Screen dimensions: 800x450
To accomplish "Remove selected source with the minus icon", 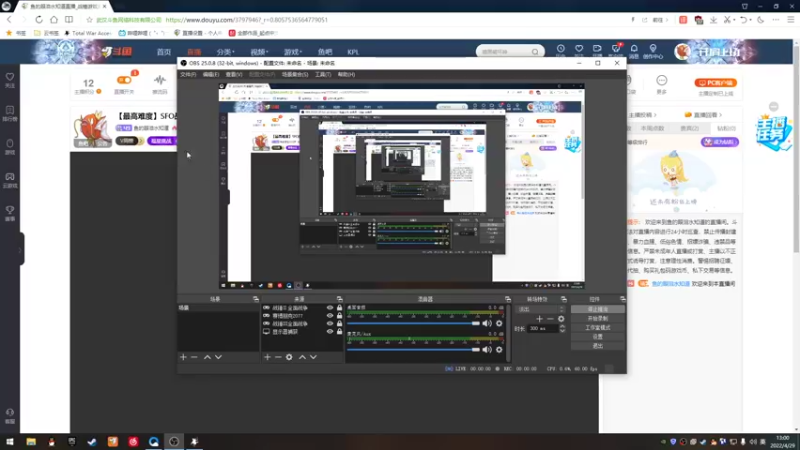I will click(x=278, y=357).
